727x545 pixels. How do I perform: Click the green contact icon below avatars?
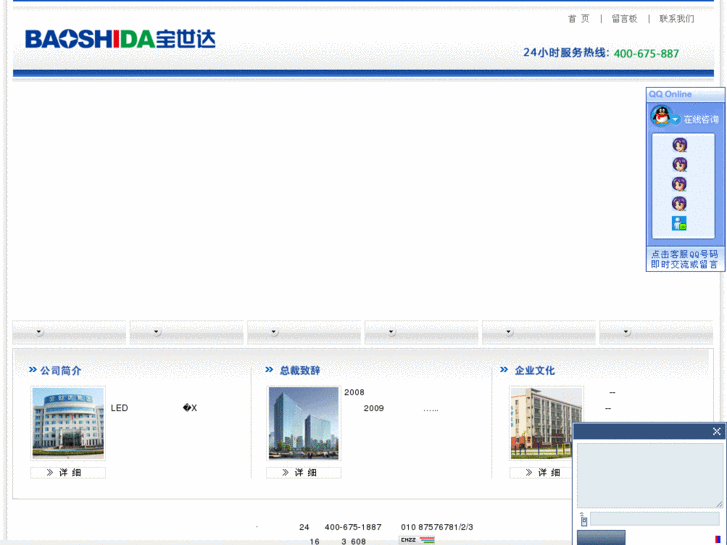pyautogui.click(x=680, y=223)
